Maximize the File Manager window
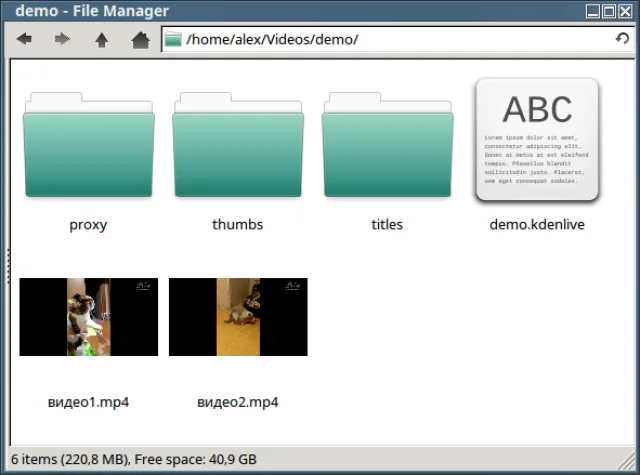Viewport: 640px width, 475px height. (609, 11)
